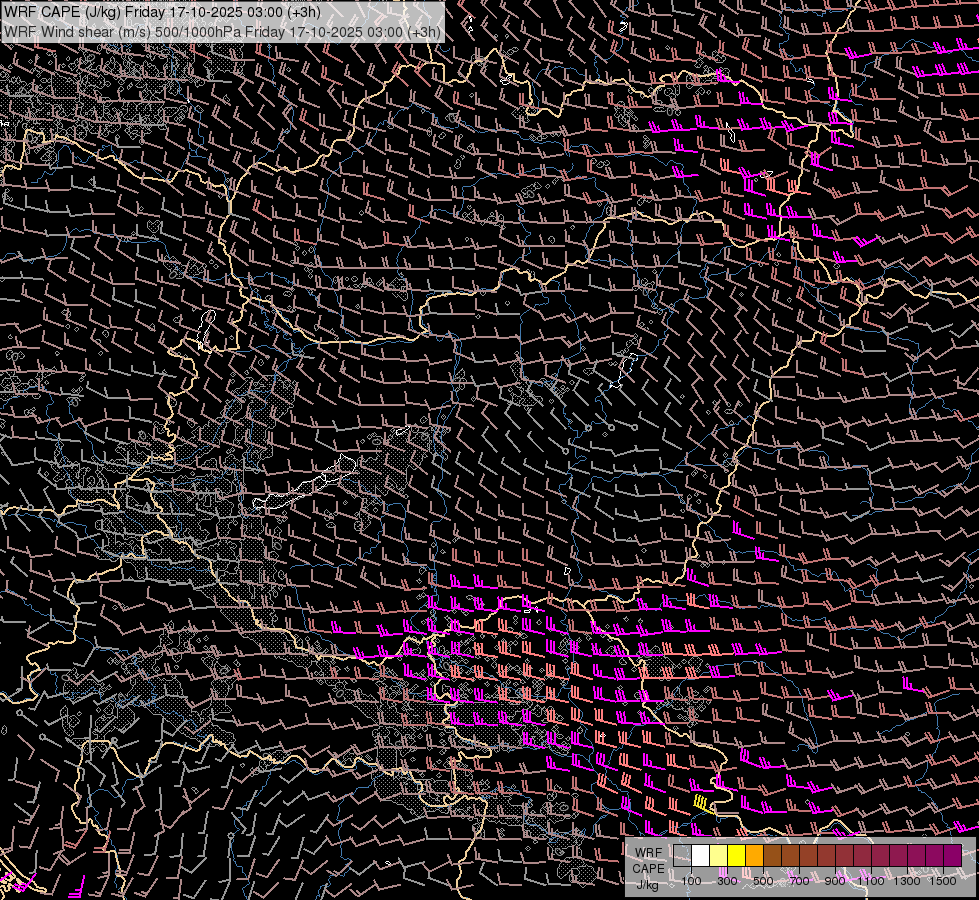
Task: Select the bright yellow CAPE legend swatch
Action: (737, 855)
